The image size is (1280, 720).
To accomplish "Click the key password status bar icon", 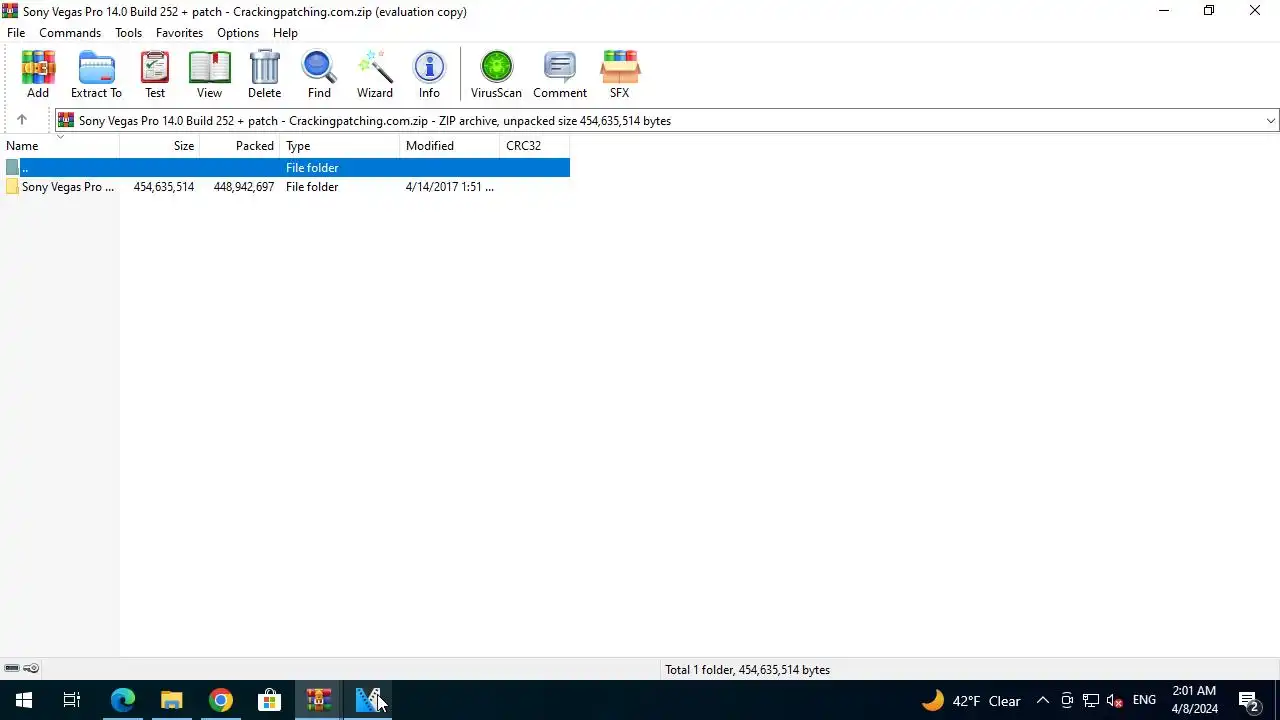I will click(x=31, y=668).
